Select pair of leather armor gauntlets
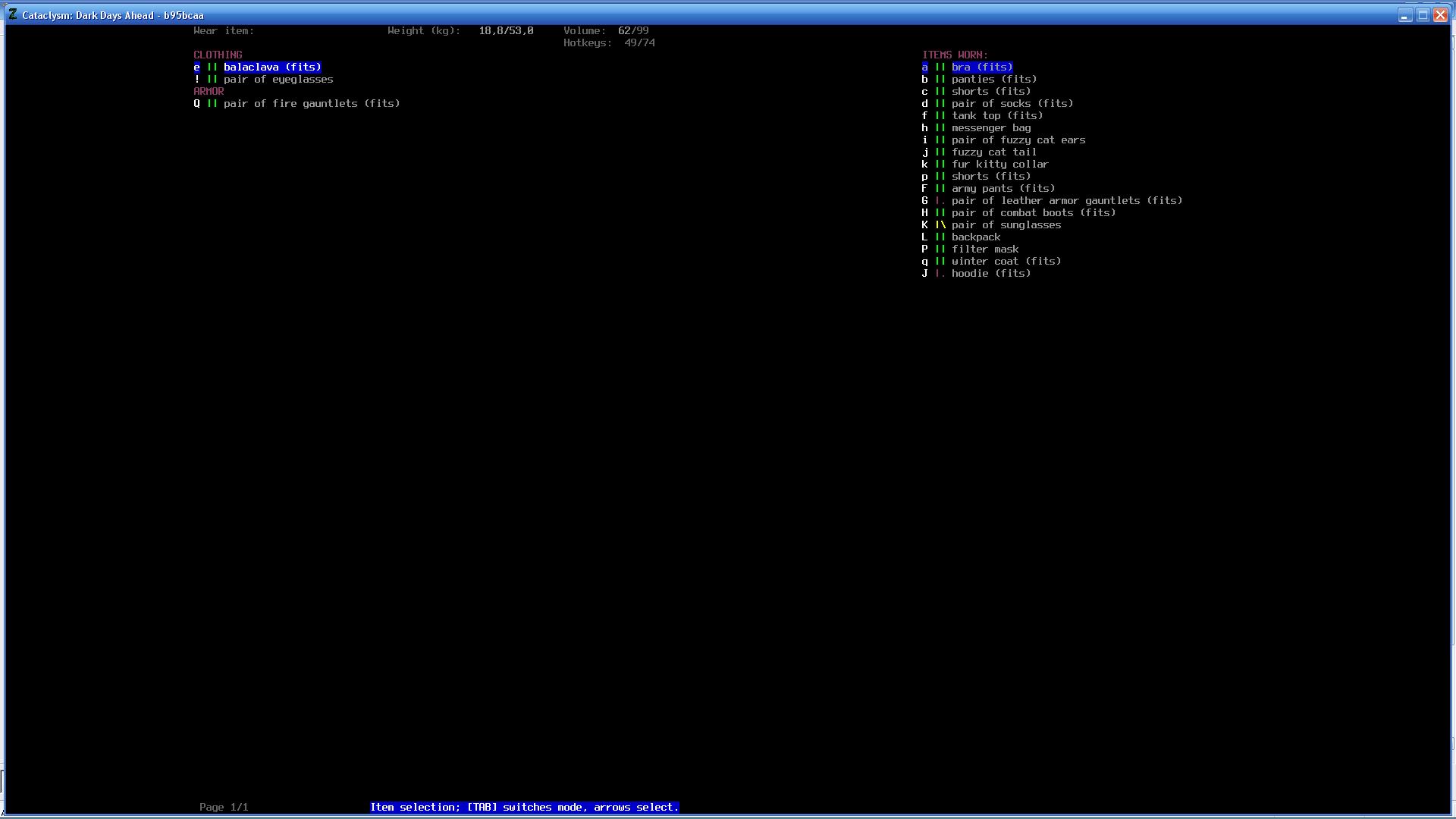Image resolution: width=1456 pixels, height=819 pixels. click(x=1066, y=200)
